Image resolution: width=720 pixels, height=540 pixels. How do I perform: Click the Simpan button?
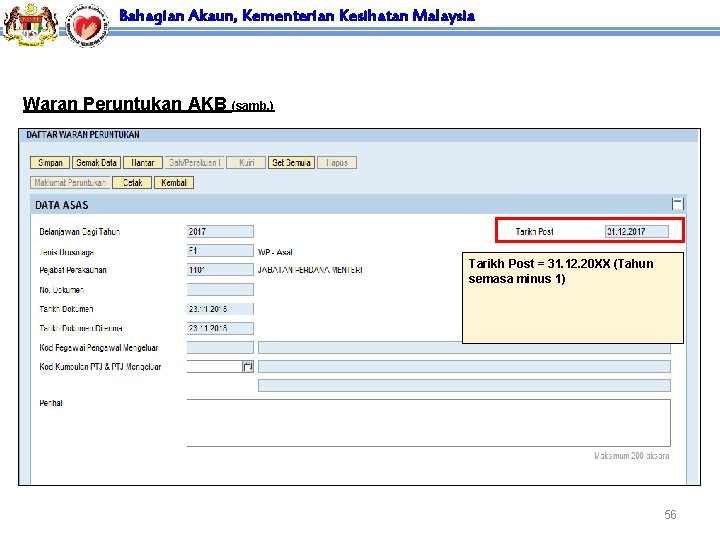tap(50, 163)
